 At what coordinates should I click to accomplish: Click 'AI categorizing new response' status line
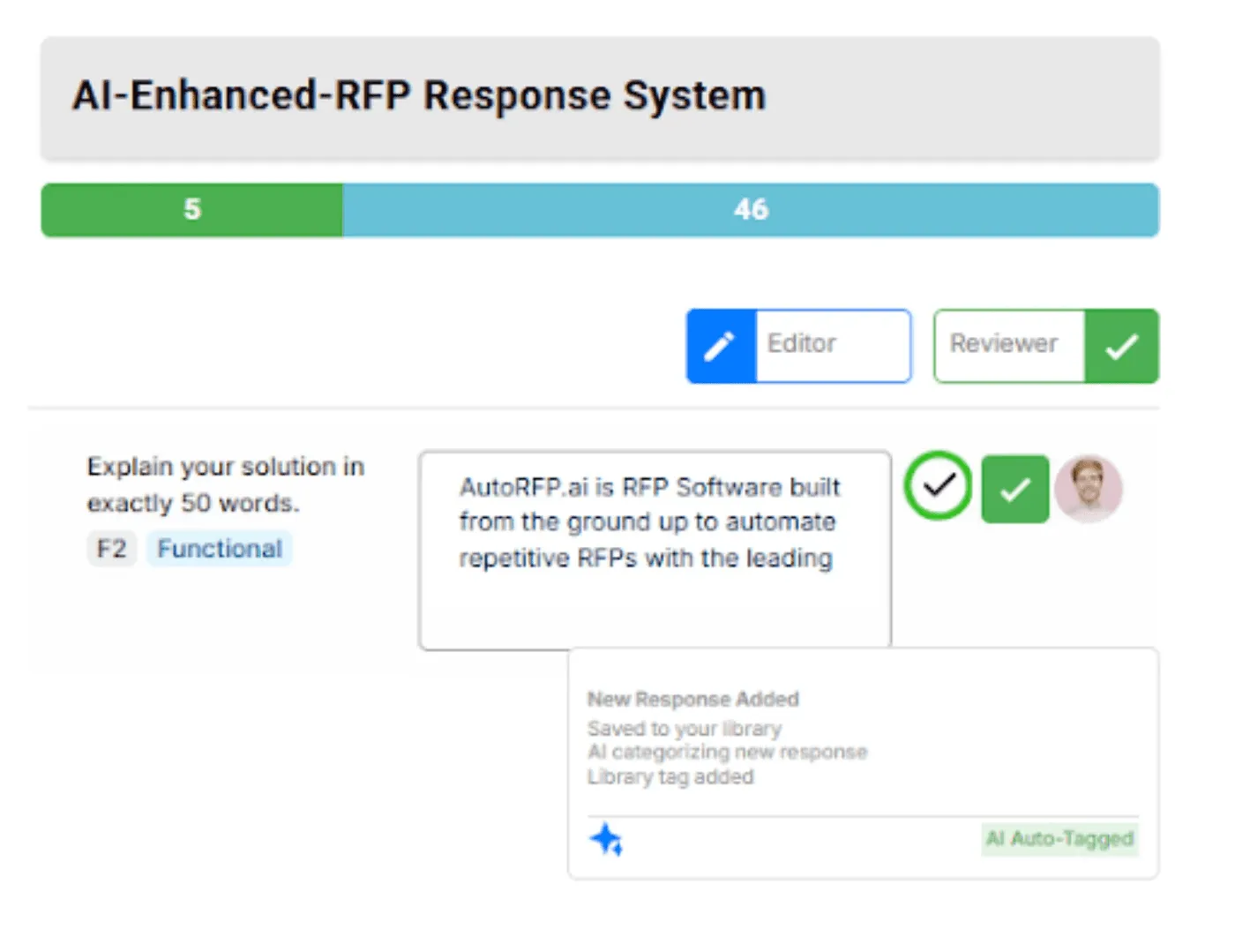click(x=728, y=753)
